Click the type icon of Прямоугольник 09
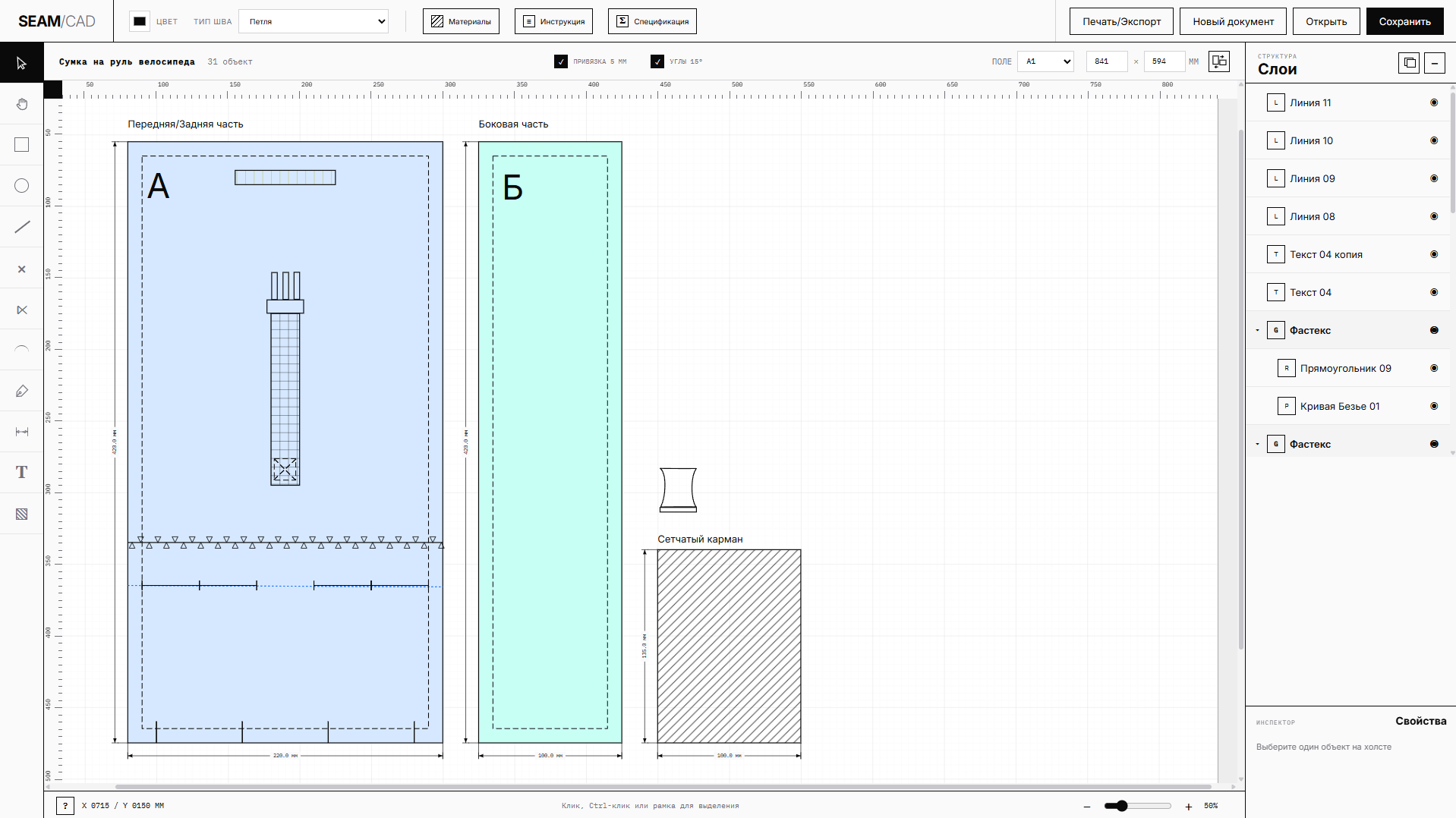Screen dimensions: 1456x818 pyautogui.click(x=1287, y=368)
